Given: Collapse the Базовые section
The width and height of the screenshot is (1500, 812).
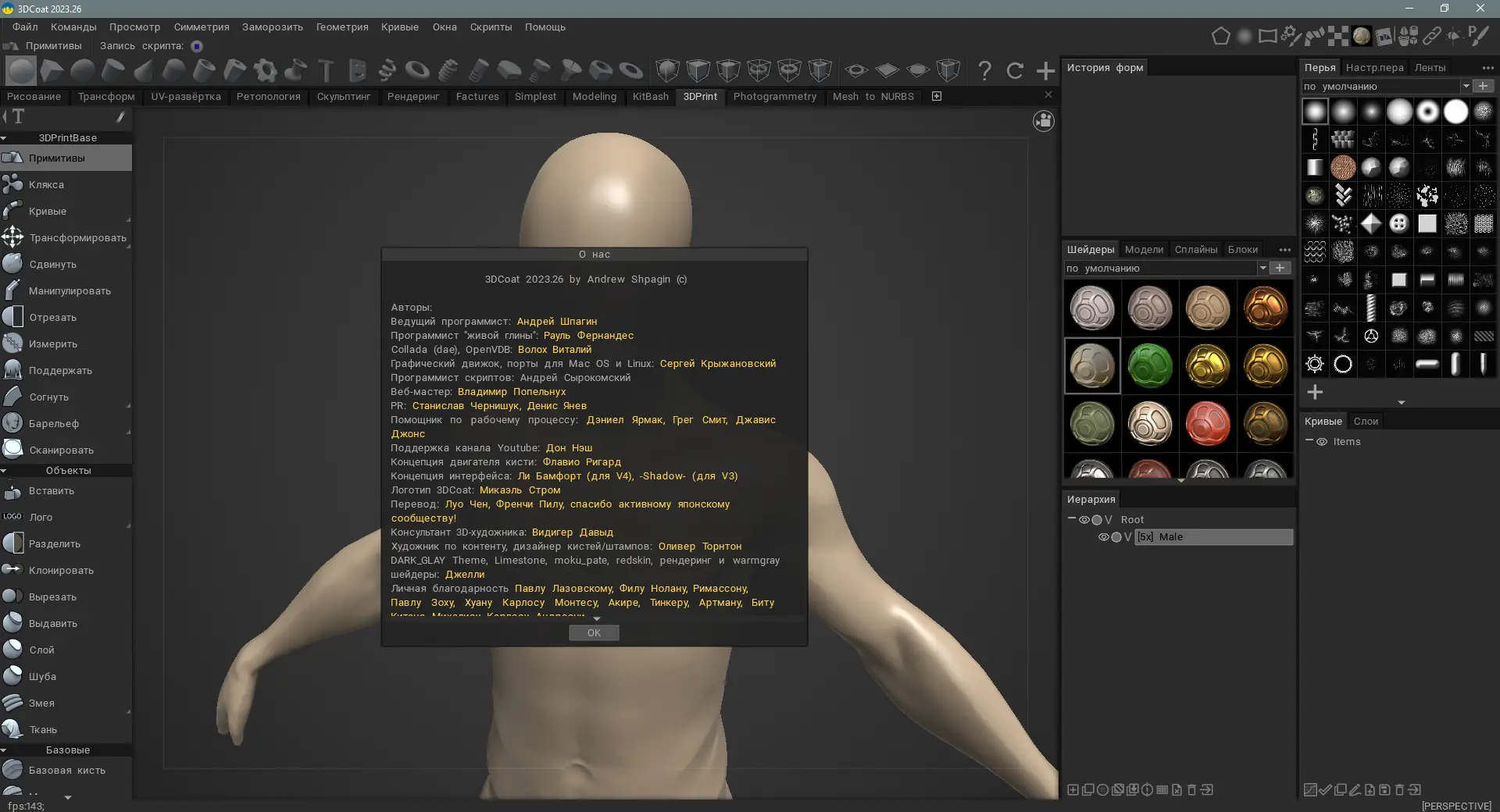Looking at the screenshot, I should (x=4, y=750).
